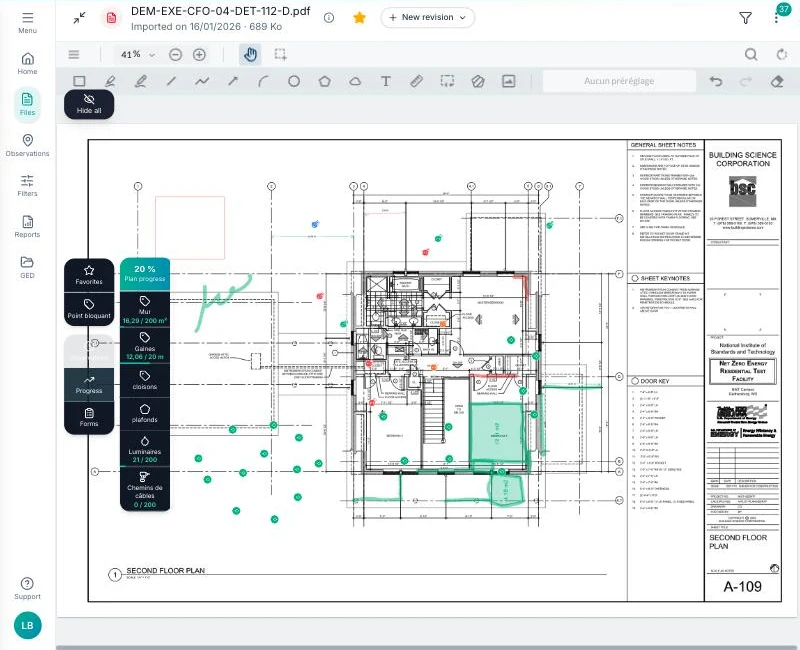Screen dimensions: 800x650
Task: Select the Mur progress tag
Action: pyautogui.click(x=145, y=310)
